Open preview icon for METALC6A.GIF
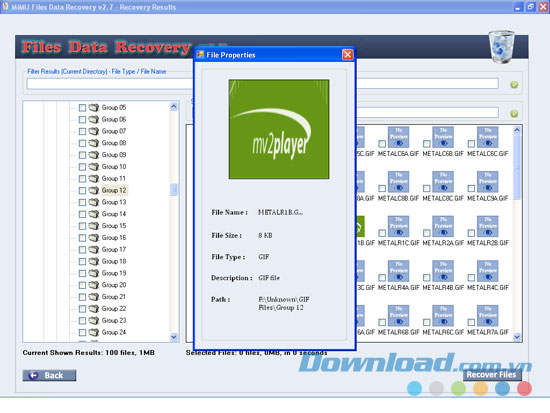550x413 pixels. (398, 137)
